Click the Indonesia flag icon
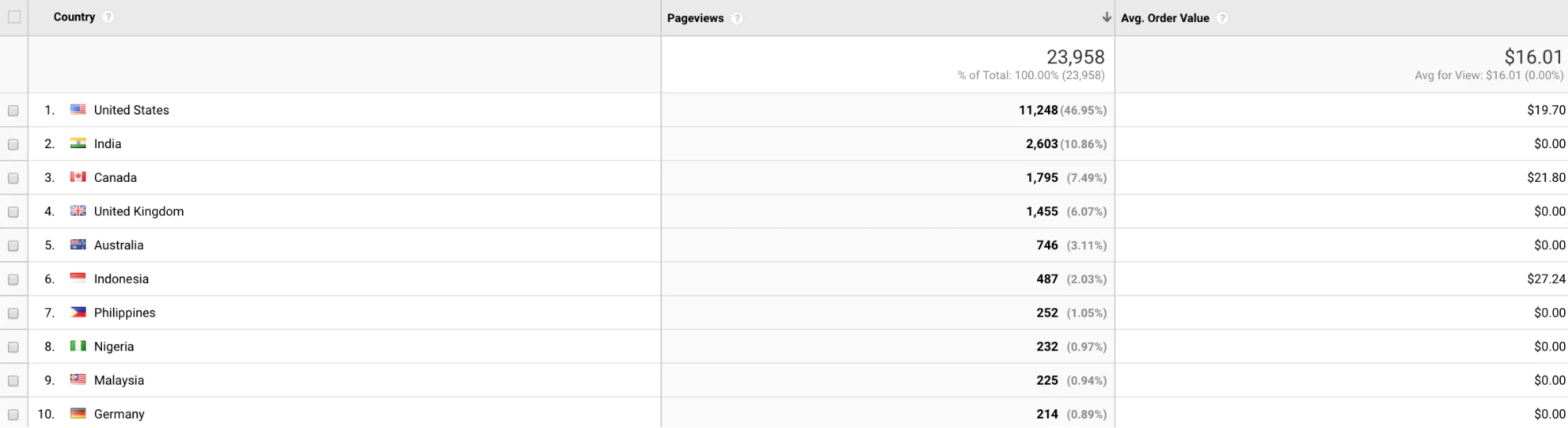This screenshot has height=428, width=1568. [x=78, y=278]
